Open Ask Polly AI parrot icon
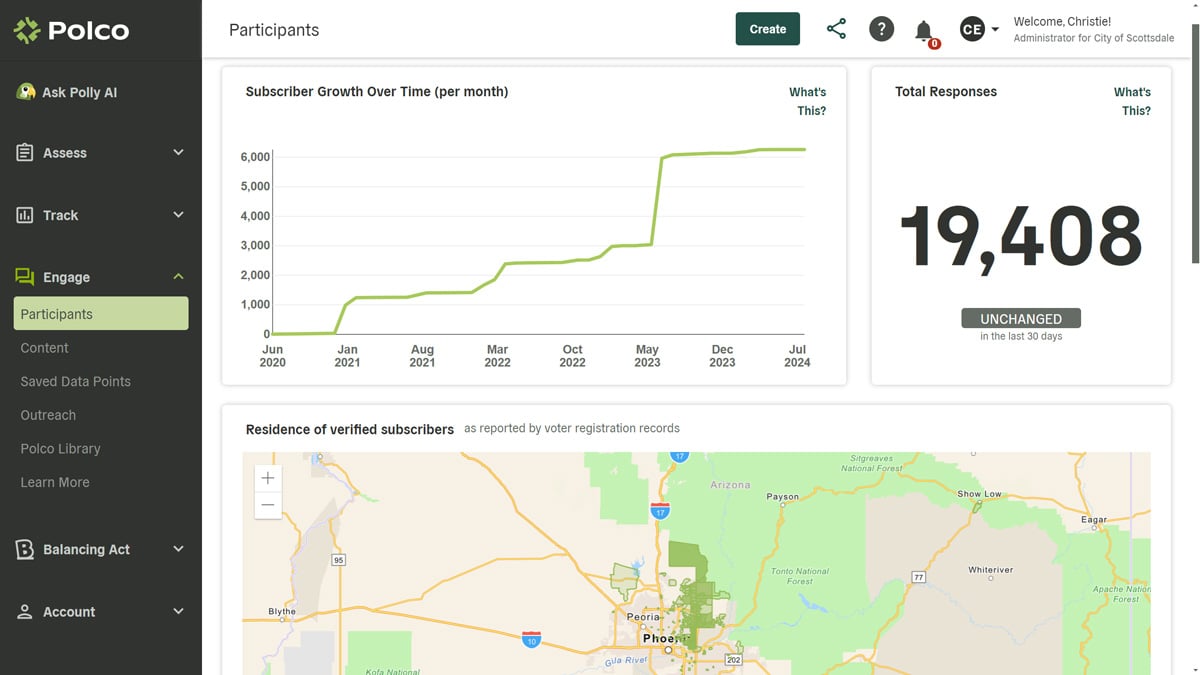This screenshot has height=675, width=1200. [x=26, y=92]
